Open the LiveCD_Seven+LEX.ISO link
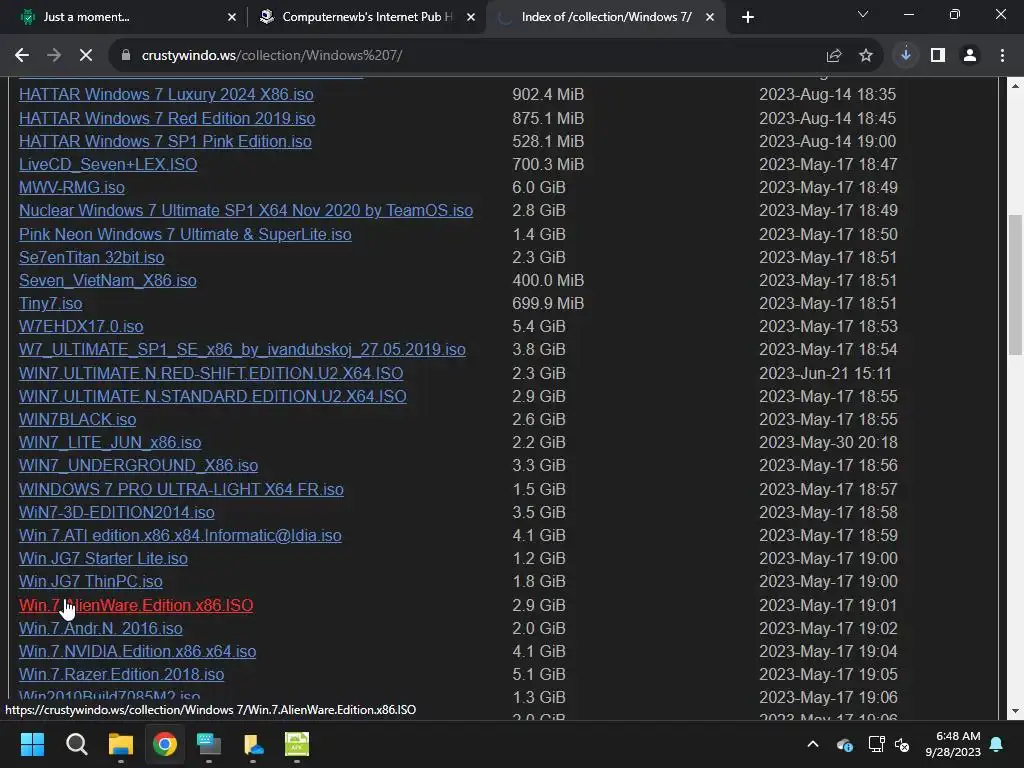 coord(108,165)
